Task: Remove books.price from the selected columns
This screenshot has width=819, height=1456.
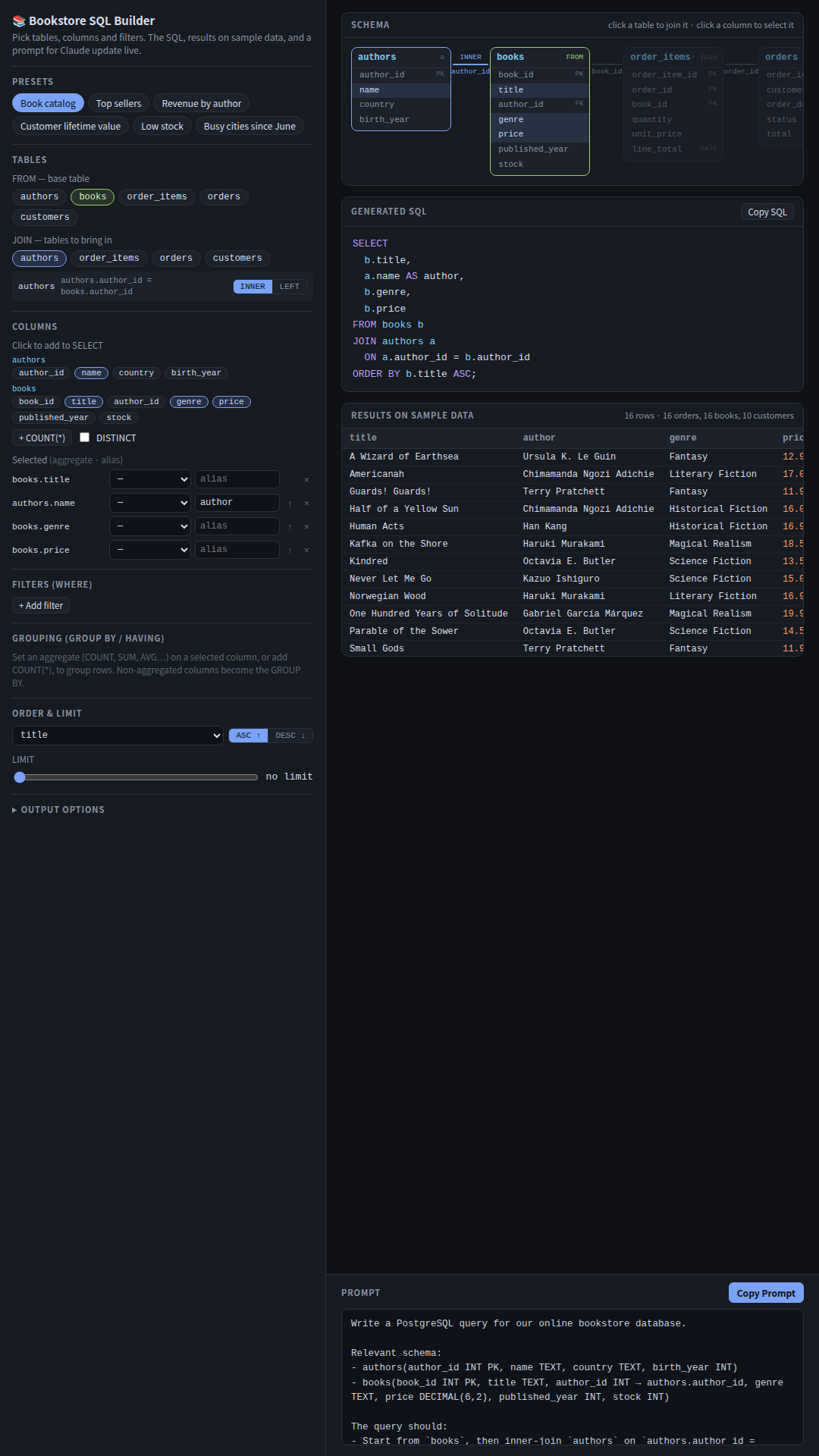Action: (x=306, y=551)
